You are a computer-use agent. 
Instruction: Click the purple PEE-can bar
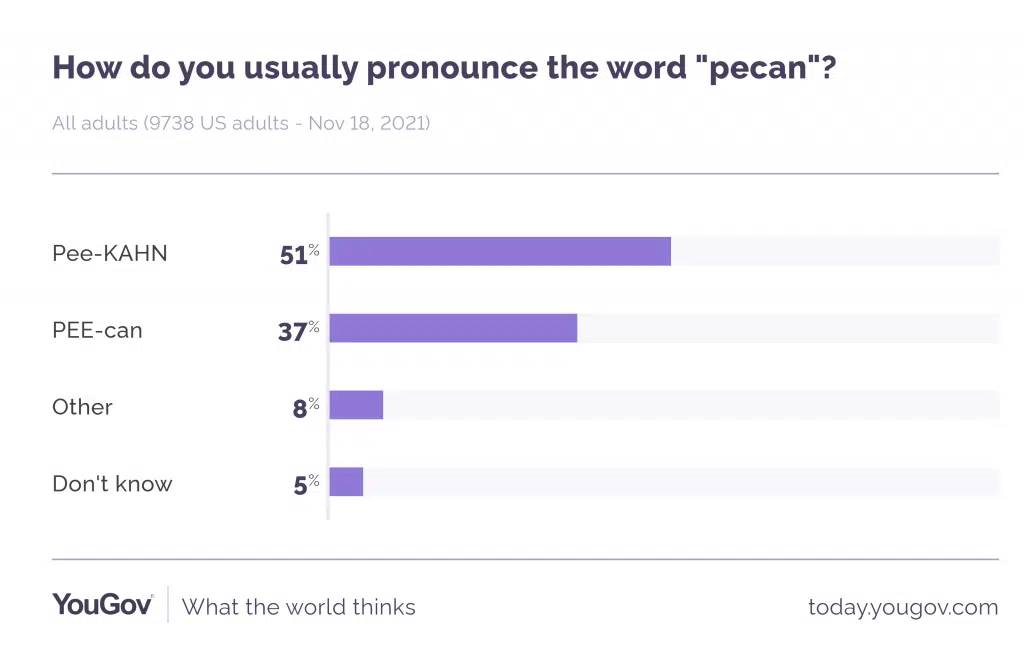(453, 329)
